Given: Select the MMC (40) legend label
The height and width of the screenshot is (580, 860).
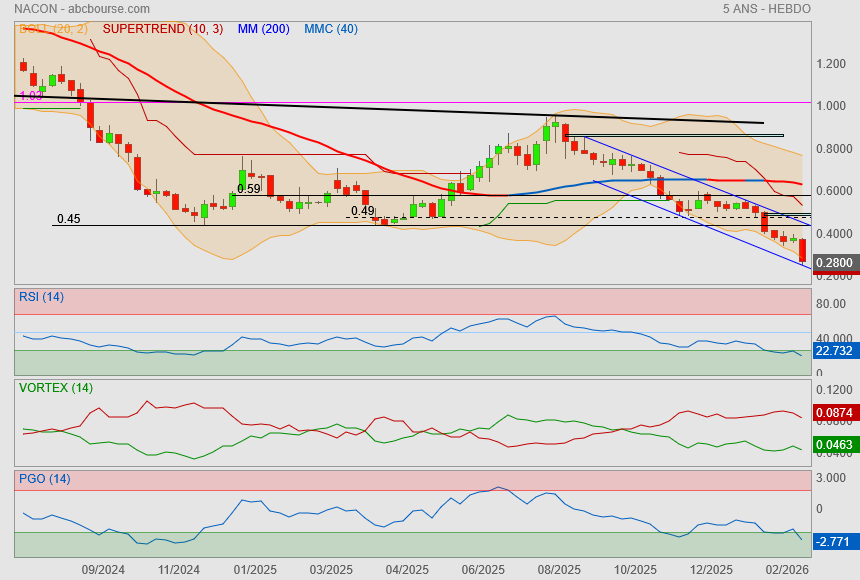Looking at the screenshot, I should click(330, 29).
